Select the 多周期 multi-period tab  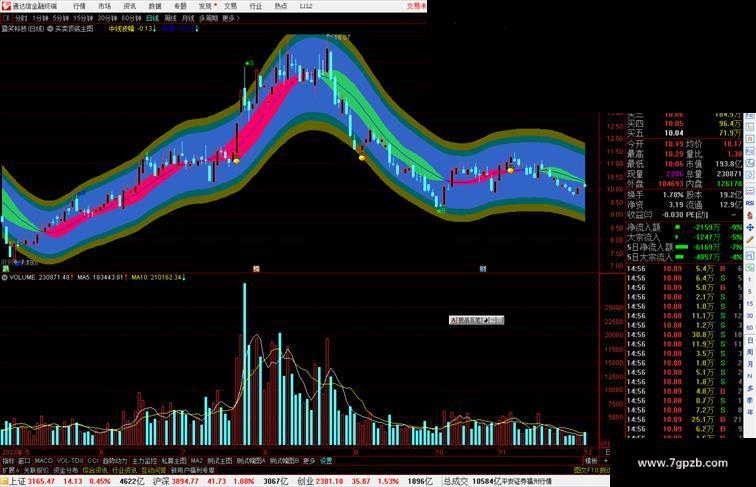(208, 18)
